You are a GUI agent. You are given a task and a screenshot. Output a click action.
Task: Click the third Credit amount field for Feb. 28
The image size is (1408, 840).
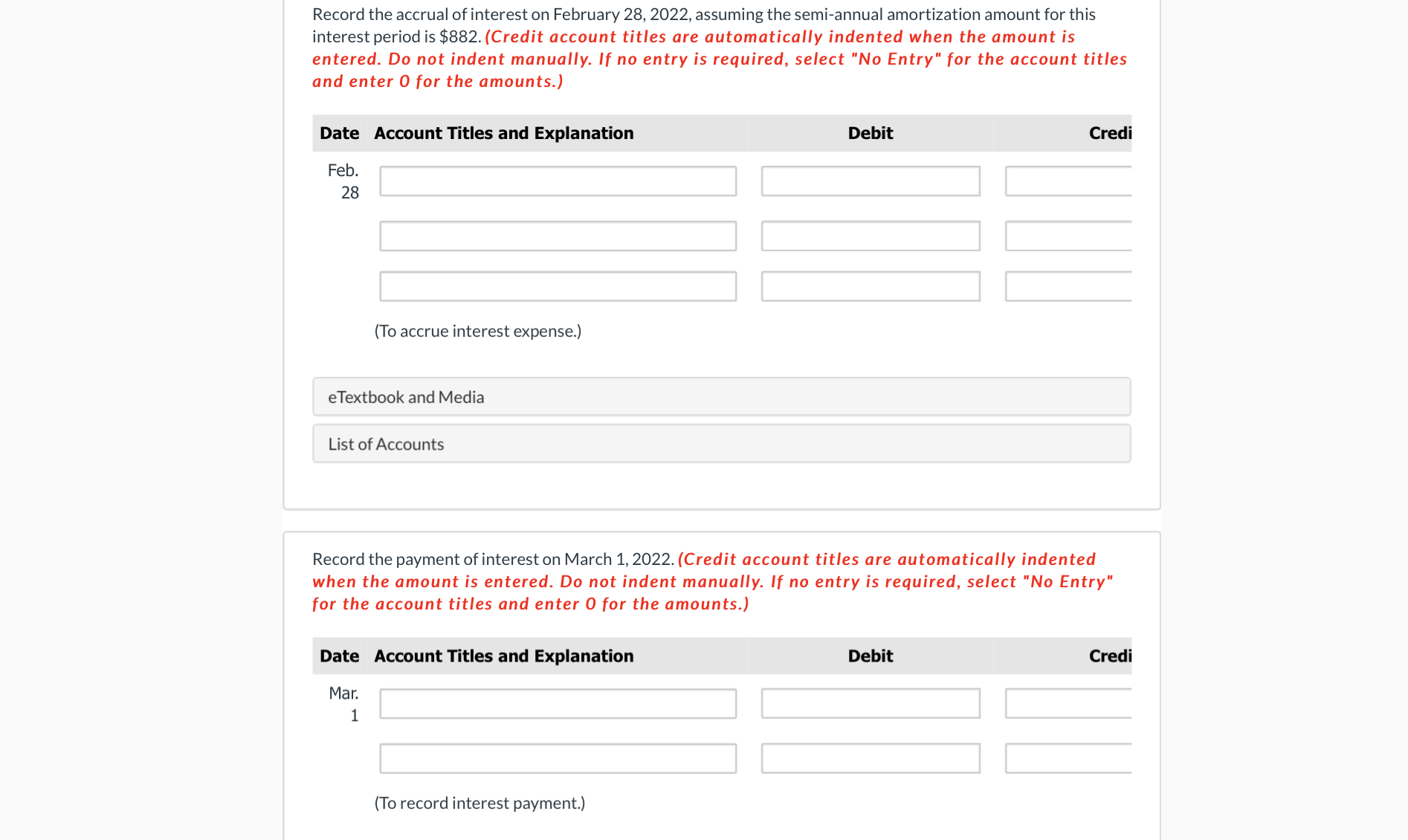pos(1067,285)
